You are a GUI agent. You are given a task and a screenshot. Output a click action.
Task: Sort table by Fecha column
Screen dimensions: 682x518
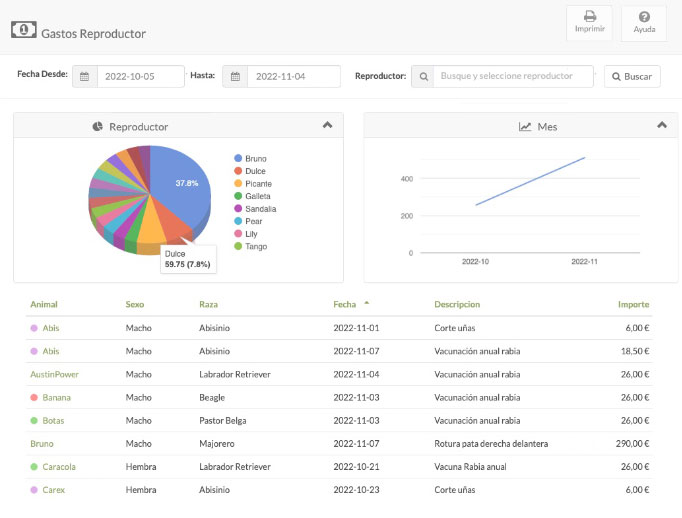click(x=344, y=304)
